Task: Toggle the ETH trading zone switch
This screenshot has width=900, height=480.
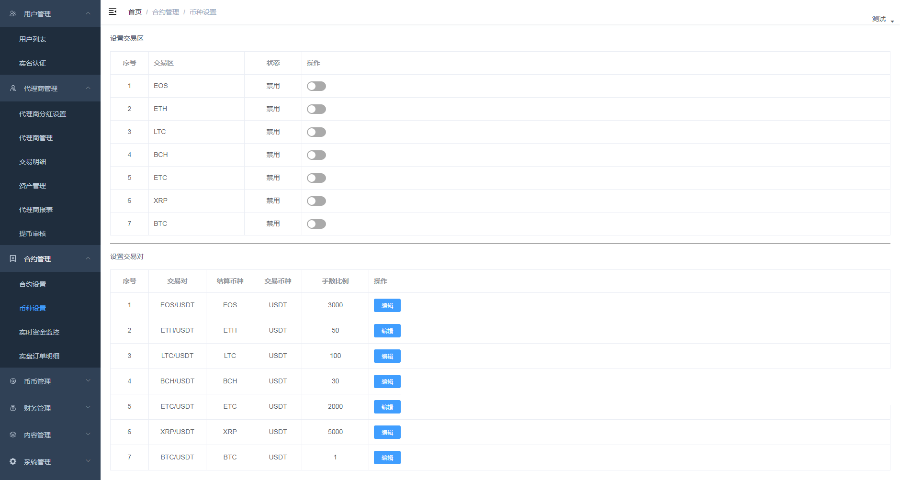Action: [x=316, y=109]
